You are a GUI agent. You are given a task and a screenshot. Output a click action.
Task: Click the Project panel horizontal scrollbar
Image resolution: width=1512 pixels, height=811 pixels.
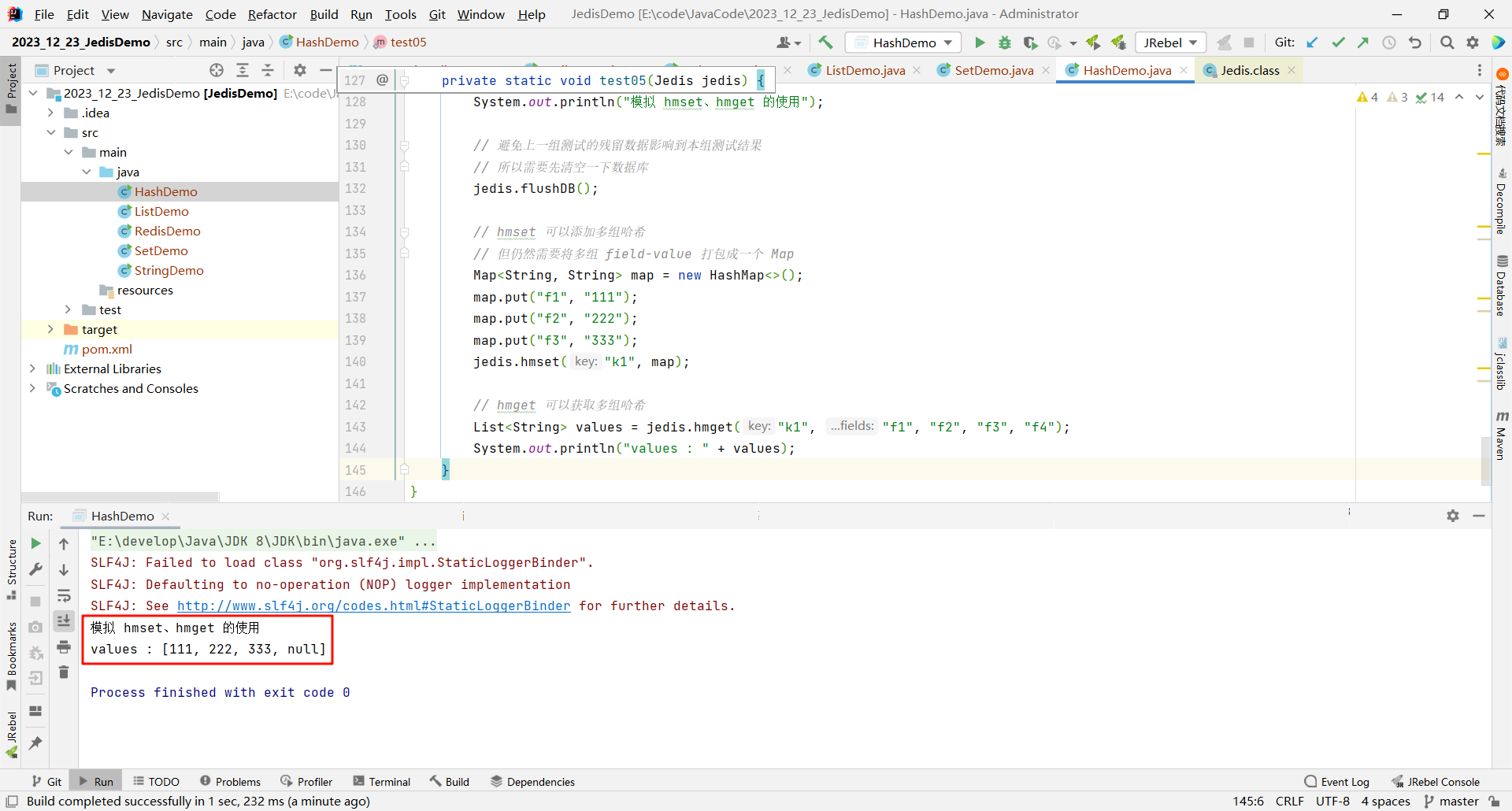[120, 497]
